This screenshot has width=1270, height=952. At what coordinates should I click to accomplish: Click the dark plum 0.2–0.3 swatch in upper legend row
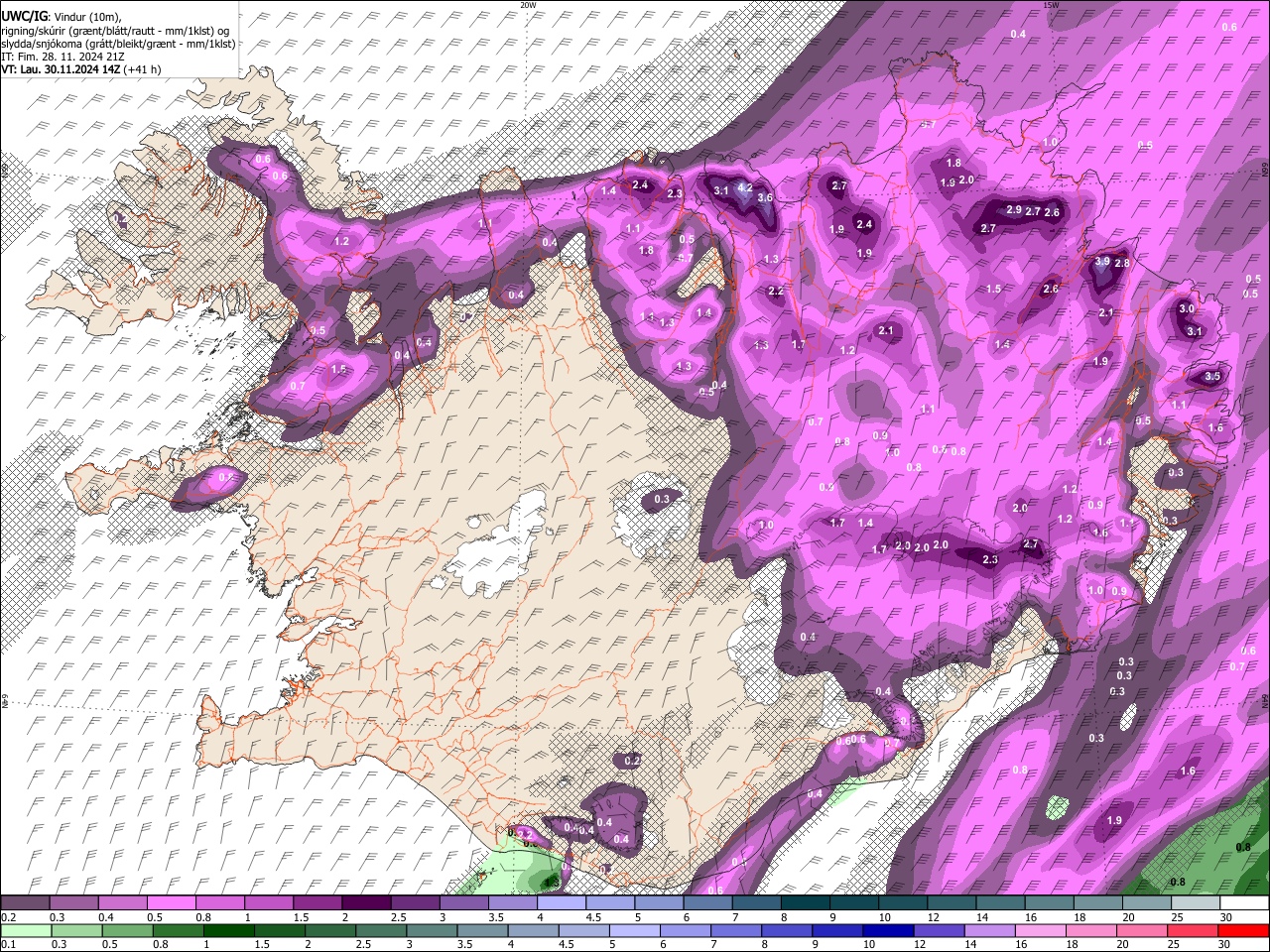25,903
